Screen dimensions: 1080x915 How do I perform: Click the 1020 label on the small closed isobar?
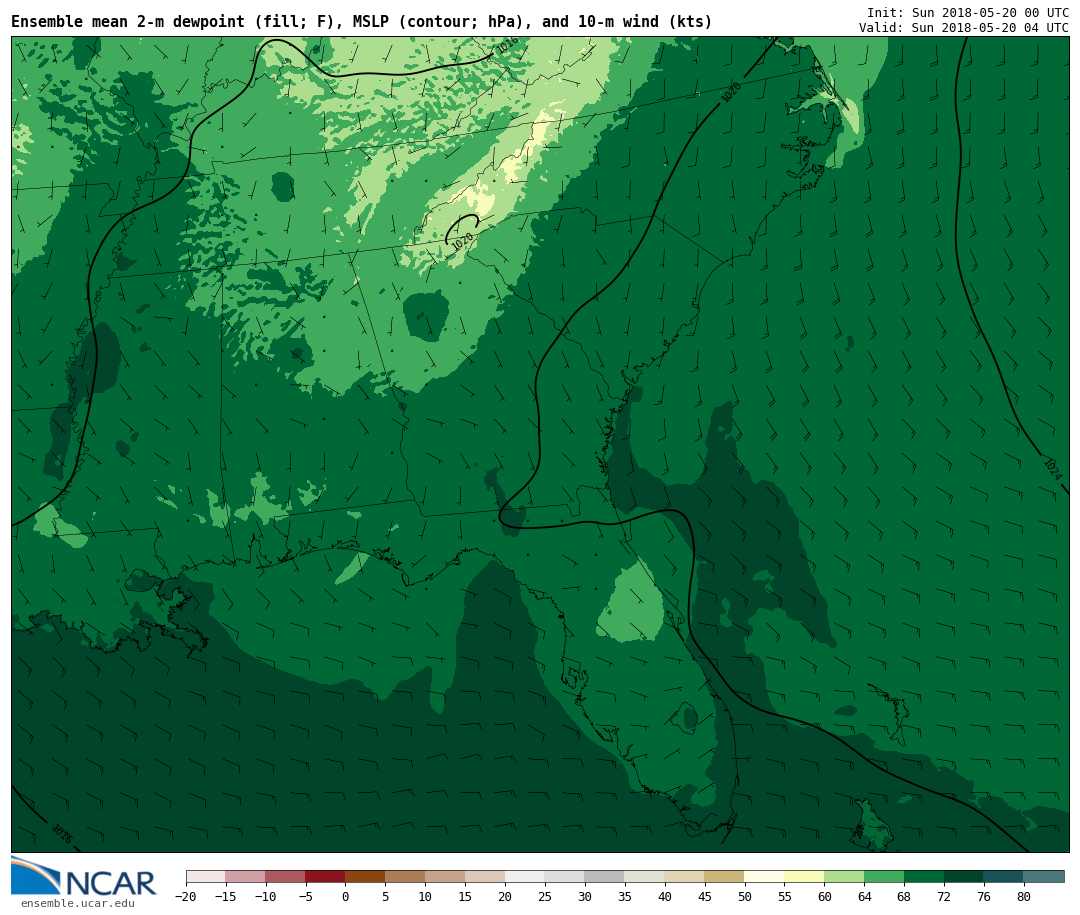tap(463, 241)
